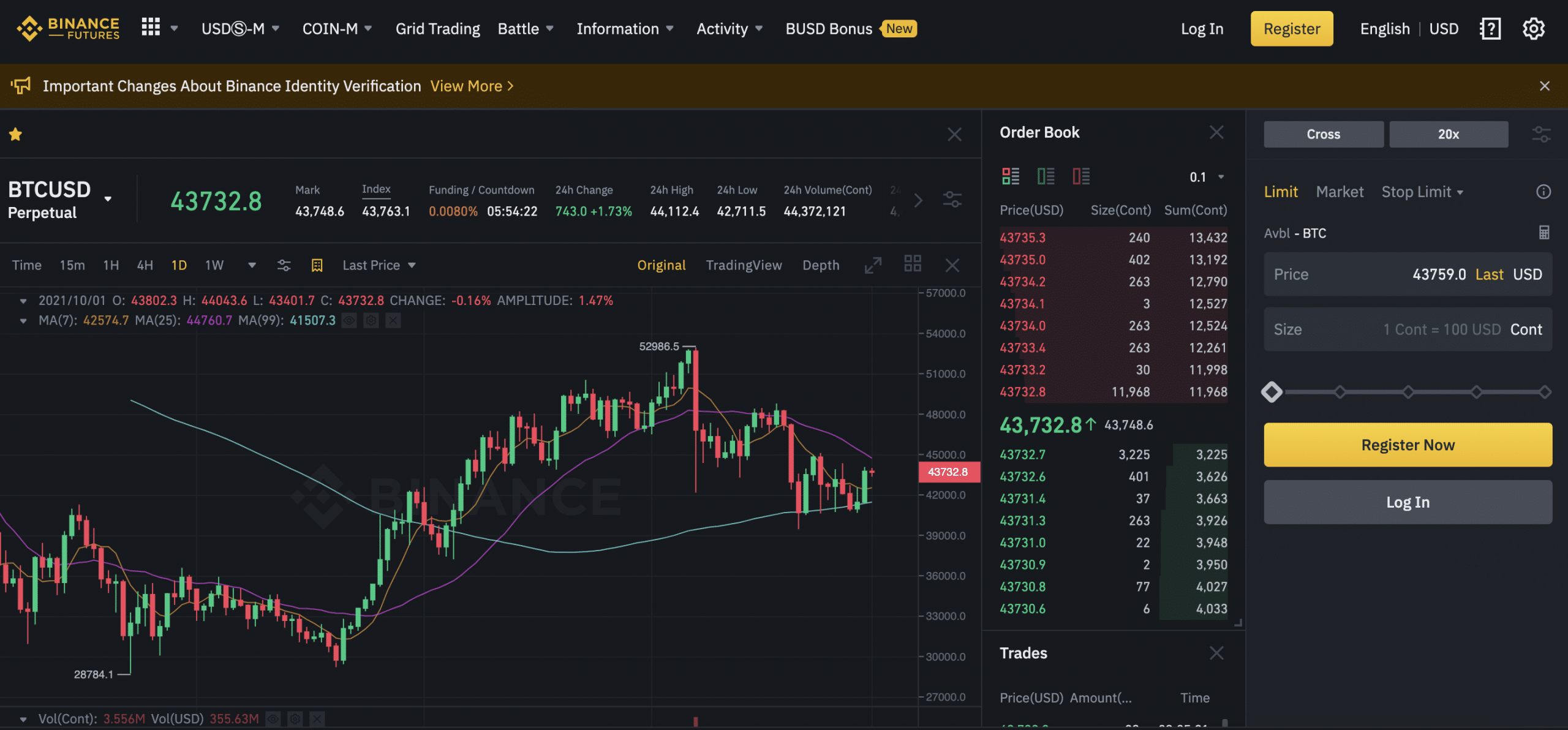Open the settings gear icon in header
This screenshot has height=730, width=1568.
pos(1534,29)
